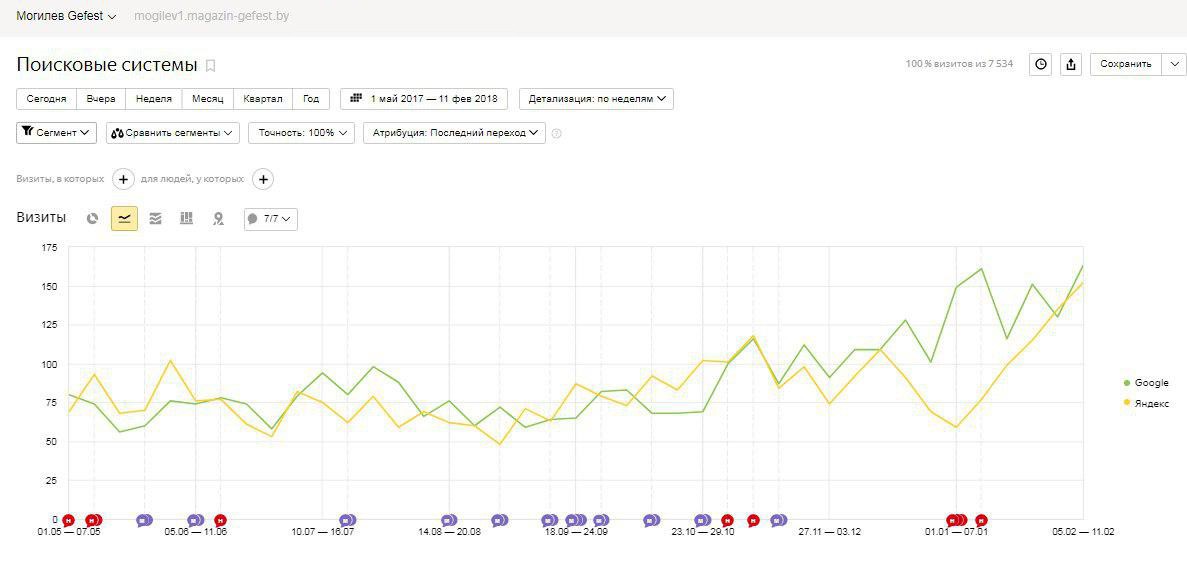Select the Сегодня period
Screen dimensions: 1187x562
(x=47, y=99)
